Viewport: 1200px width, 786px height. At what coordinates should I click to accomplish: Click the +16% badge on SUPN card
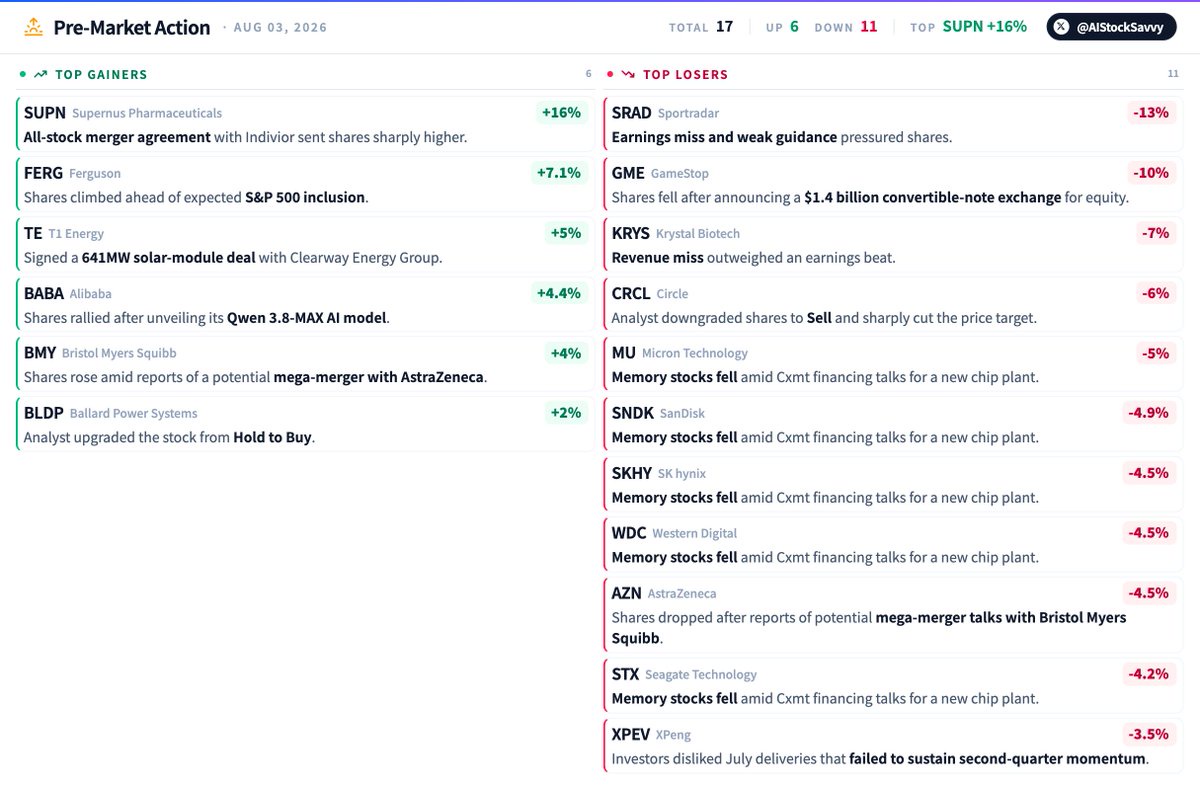[x=561, y=113]
